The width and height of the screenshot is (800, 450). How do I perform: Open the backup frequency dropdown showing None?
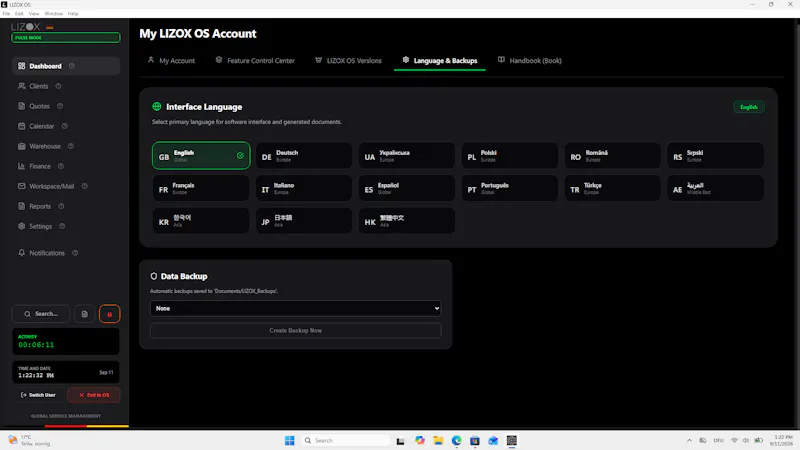coord(295,308)
